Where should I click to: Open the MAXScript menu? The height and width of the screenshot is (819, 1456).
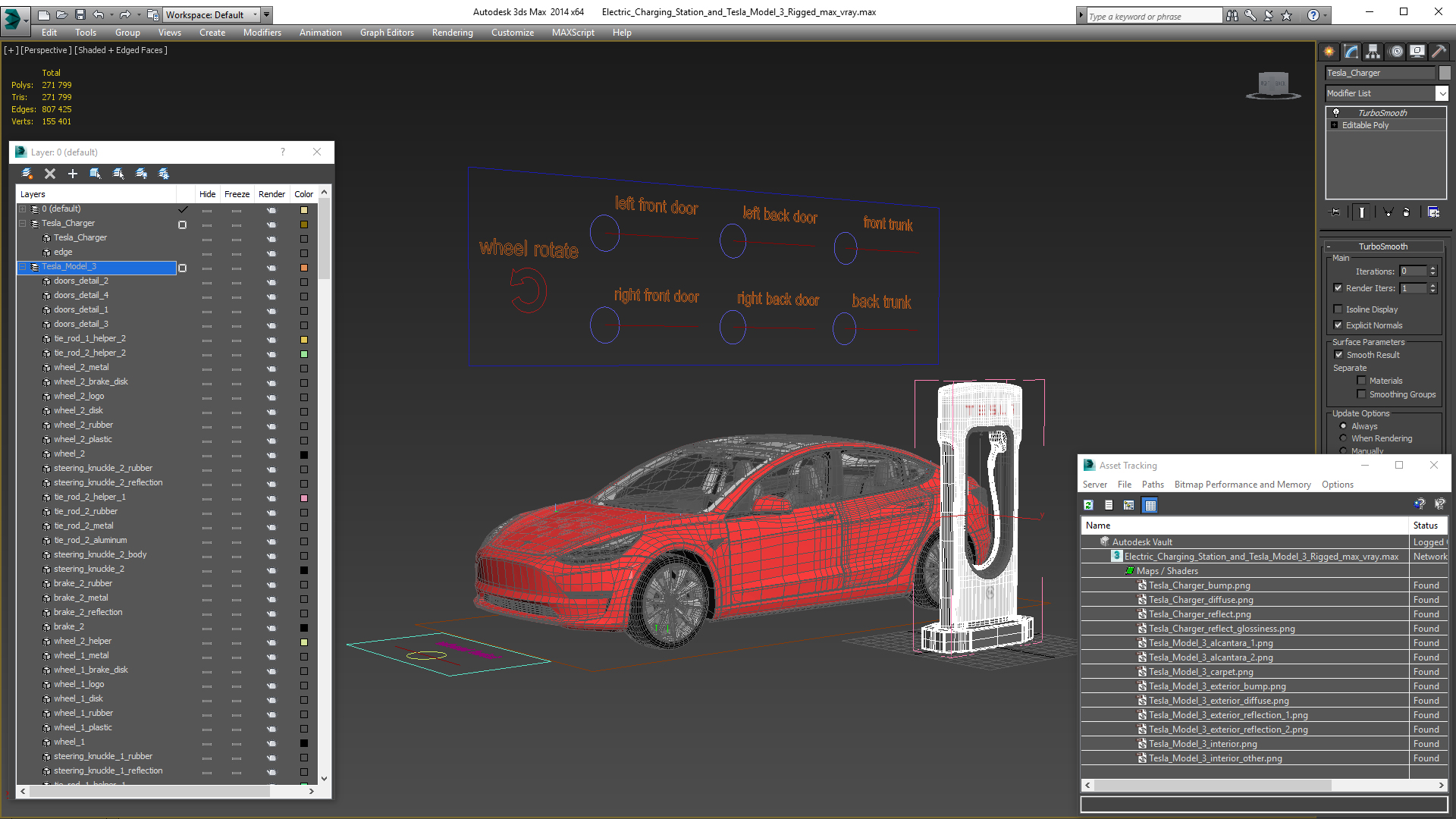(573, 33)
